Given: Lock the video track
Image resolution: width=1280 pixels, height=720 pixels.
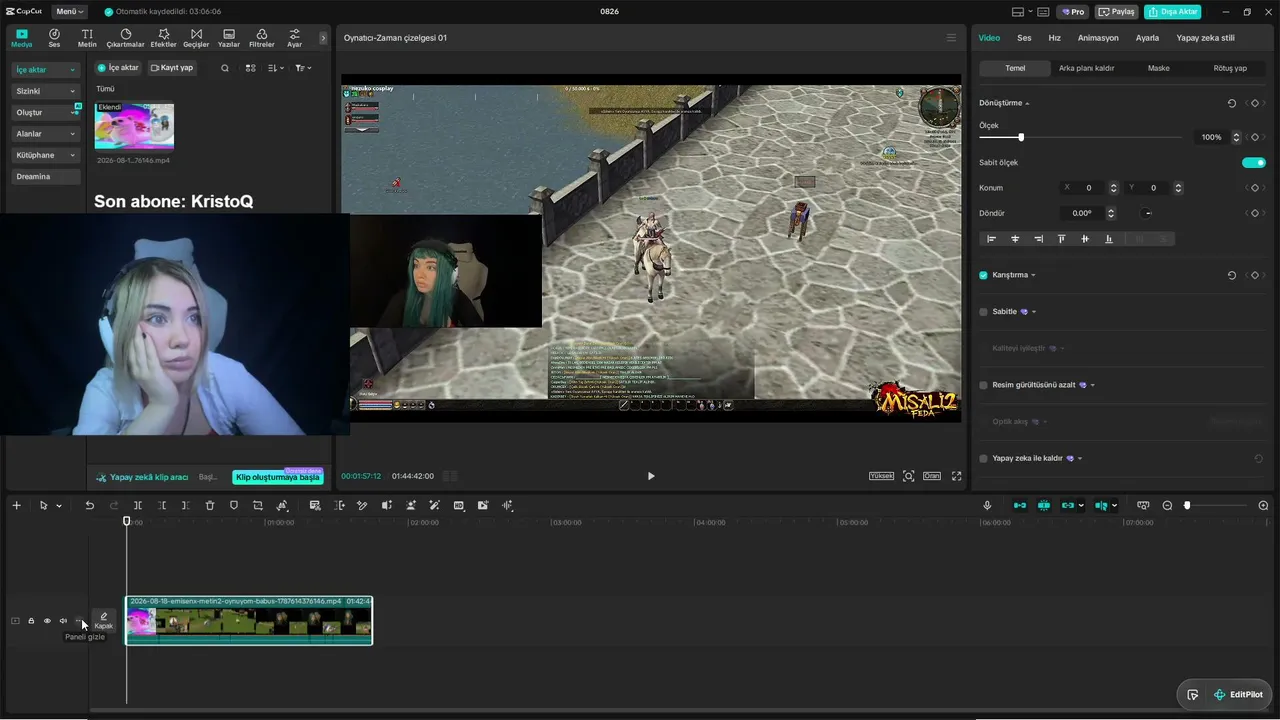Looking at the screenshot, I should [31, 621].
